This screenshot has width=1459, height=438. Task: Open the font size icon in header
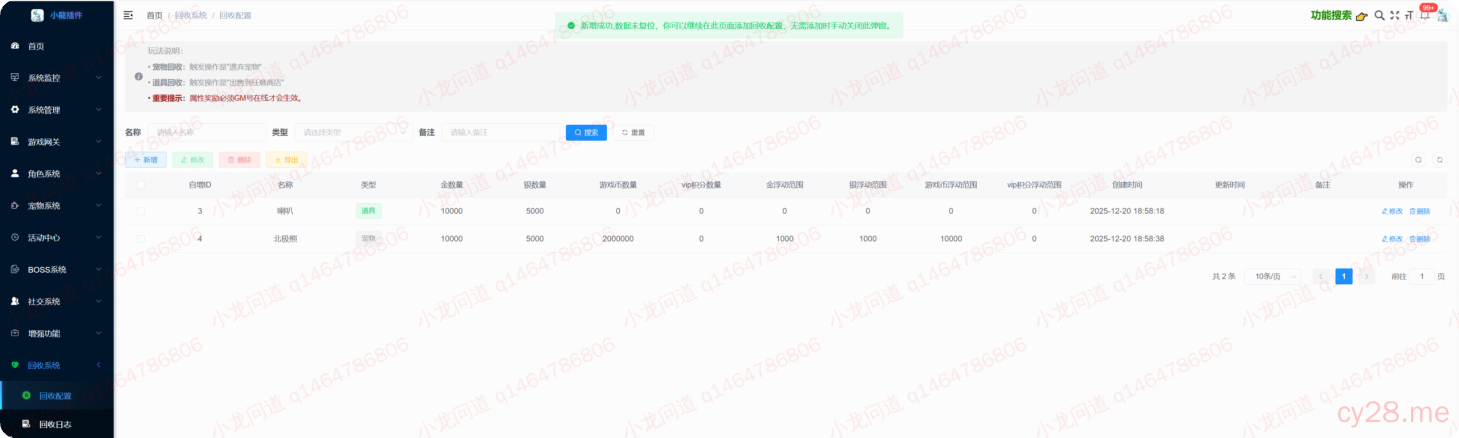tap(1409, 15)
